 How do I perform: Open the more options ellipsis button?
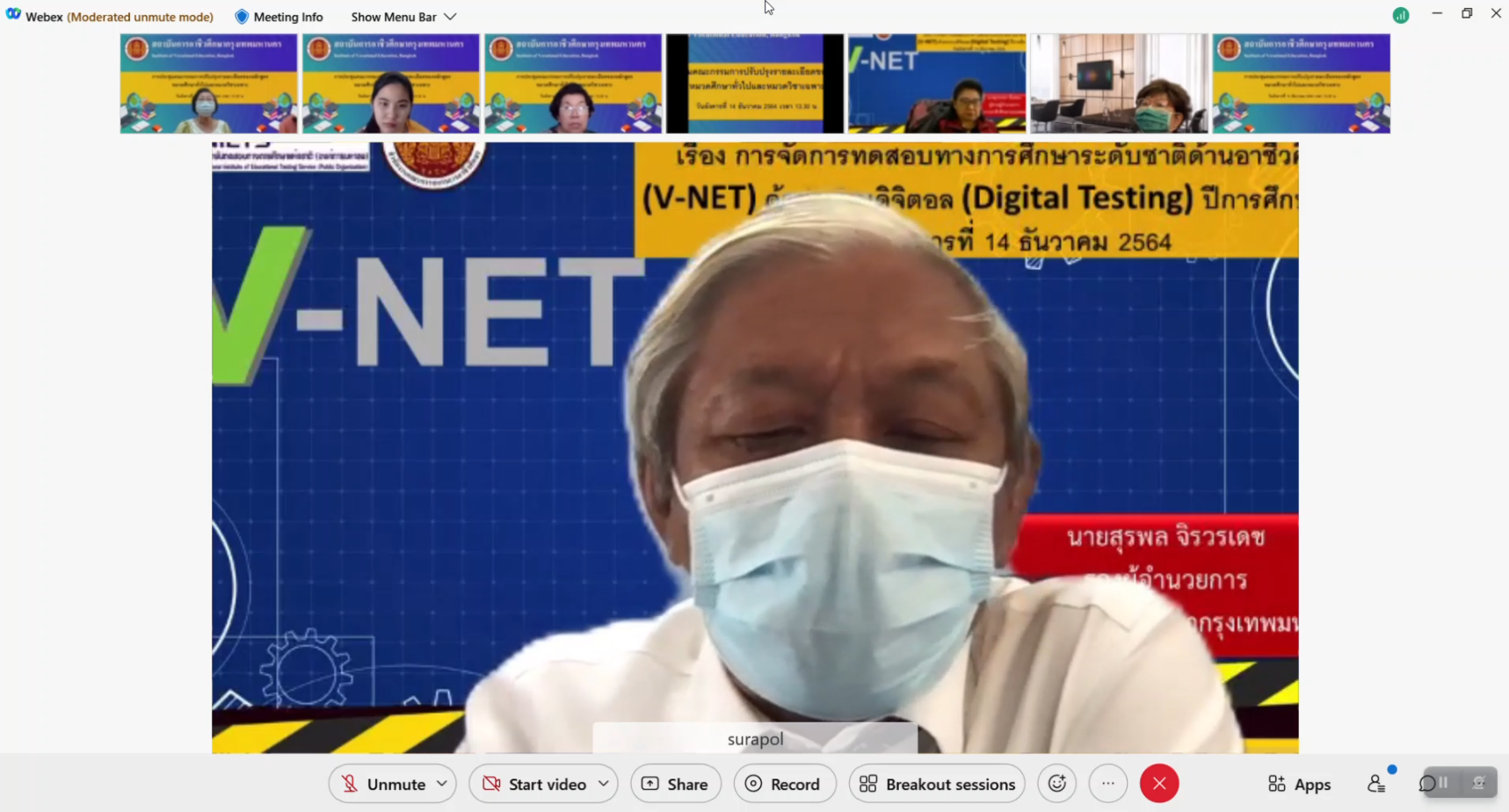[x=1108, y=784]
